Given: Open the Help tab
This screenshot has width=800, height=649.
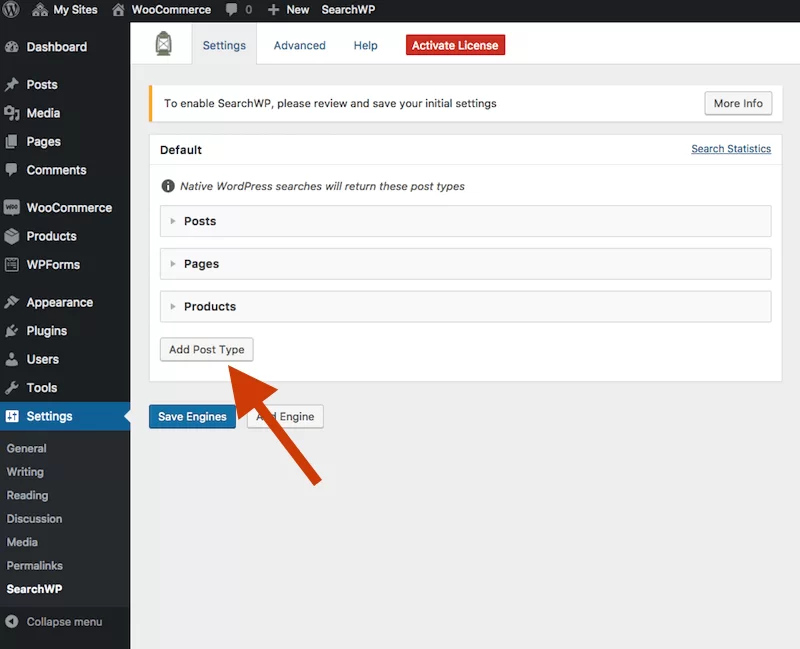Looking at the screenshot, I should tap(365, 45).
